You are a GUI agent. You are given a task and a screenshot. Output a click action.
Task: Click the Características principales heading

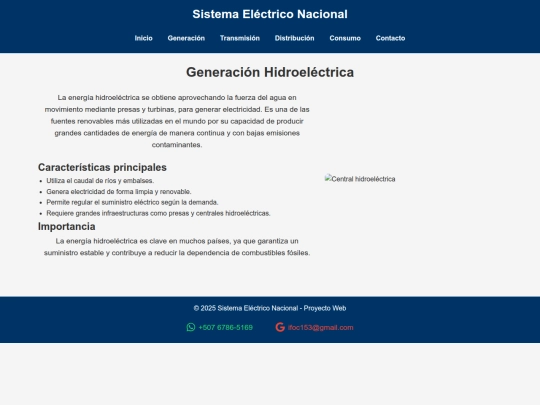pos(102,167)
